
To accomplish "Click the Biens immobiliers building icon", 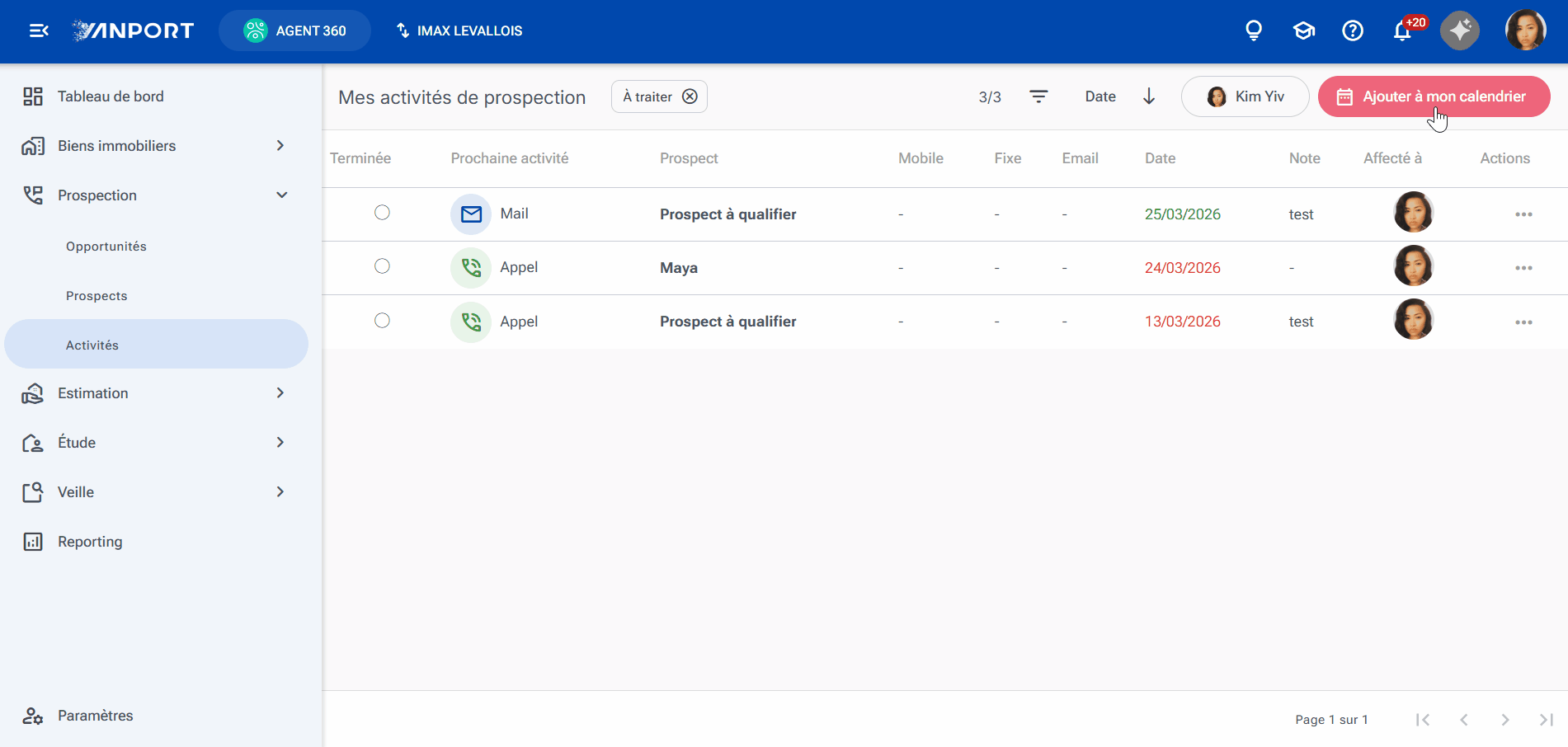I will pos(33,146).
